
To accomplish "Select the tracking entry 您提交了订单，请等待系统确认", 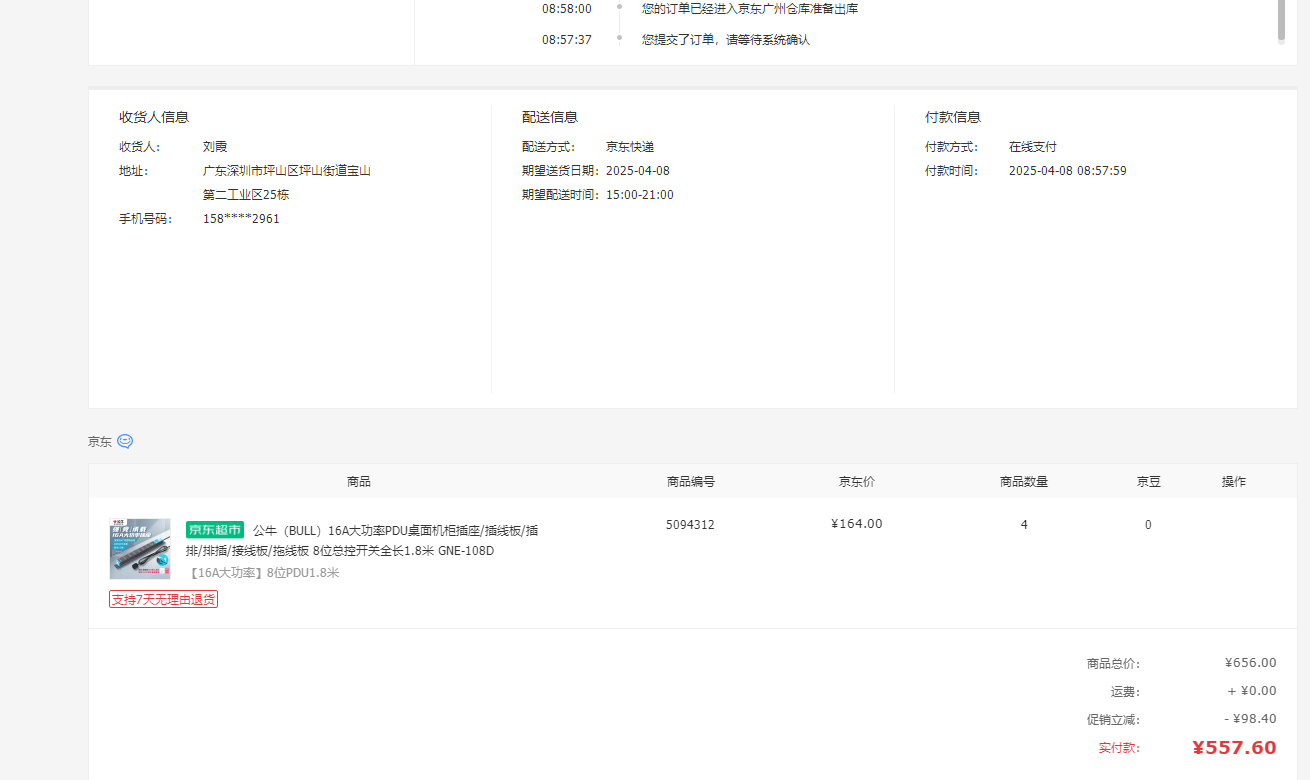I will [726, 39].
